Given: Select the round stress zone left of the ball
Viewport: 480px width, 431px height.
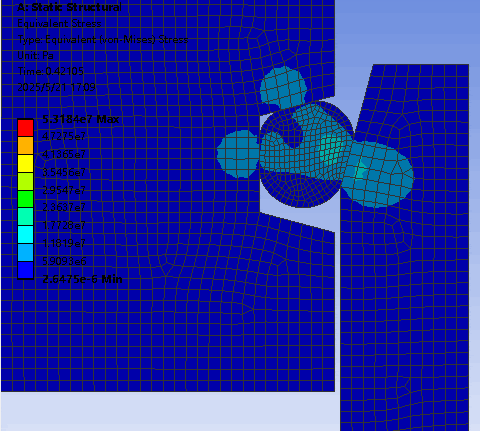Looking at the screenshot, I should point(238,154).
